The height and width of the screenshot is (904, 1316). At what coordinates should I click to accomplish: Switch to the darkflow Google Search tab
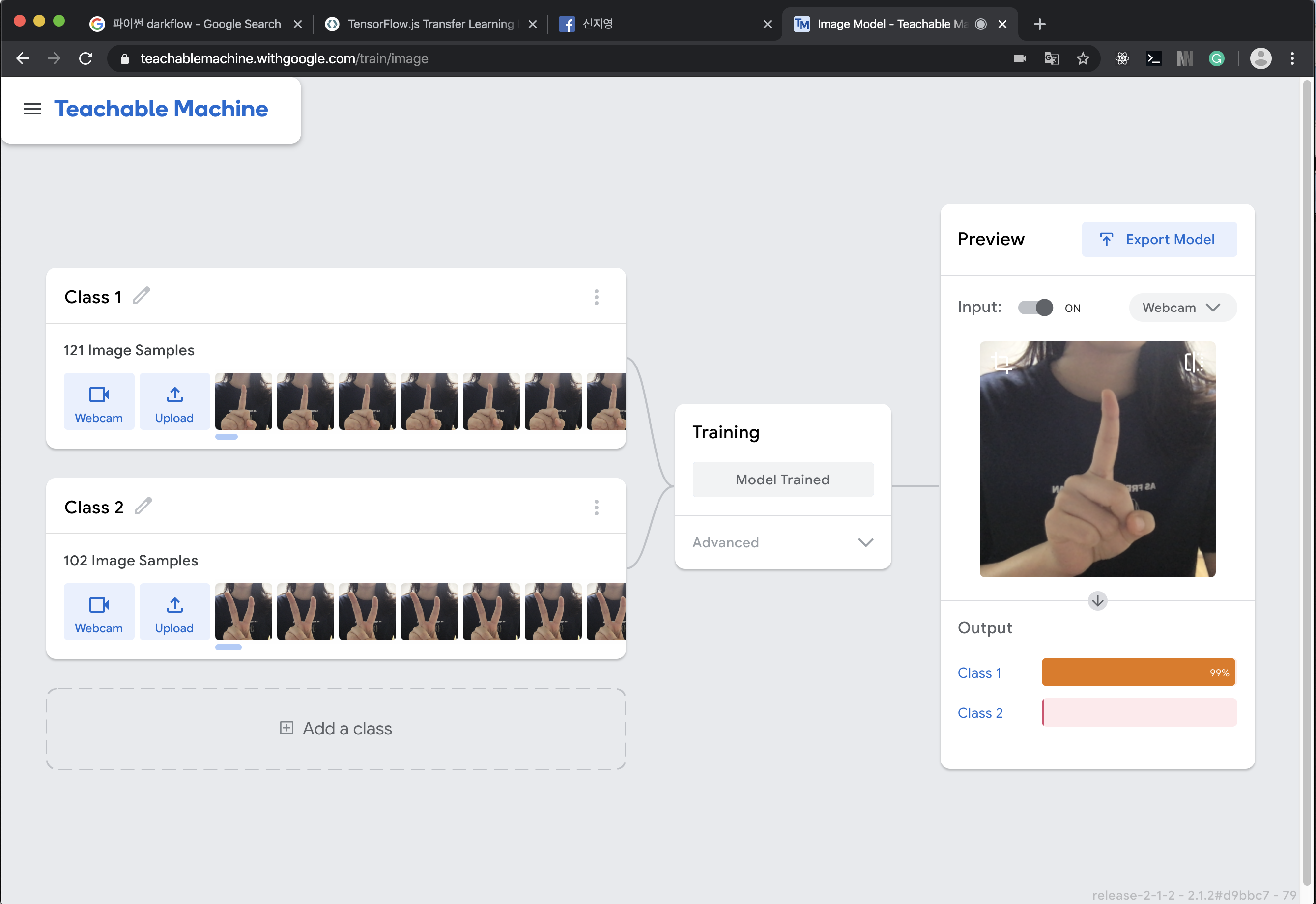pos(196,24)
